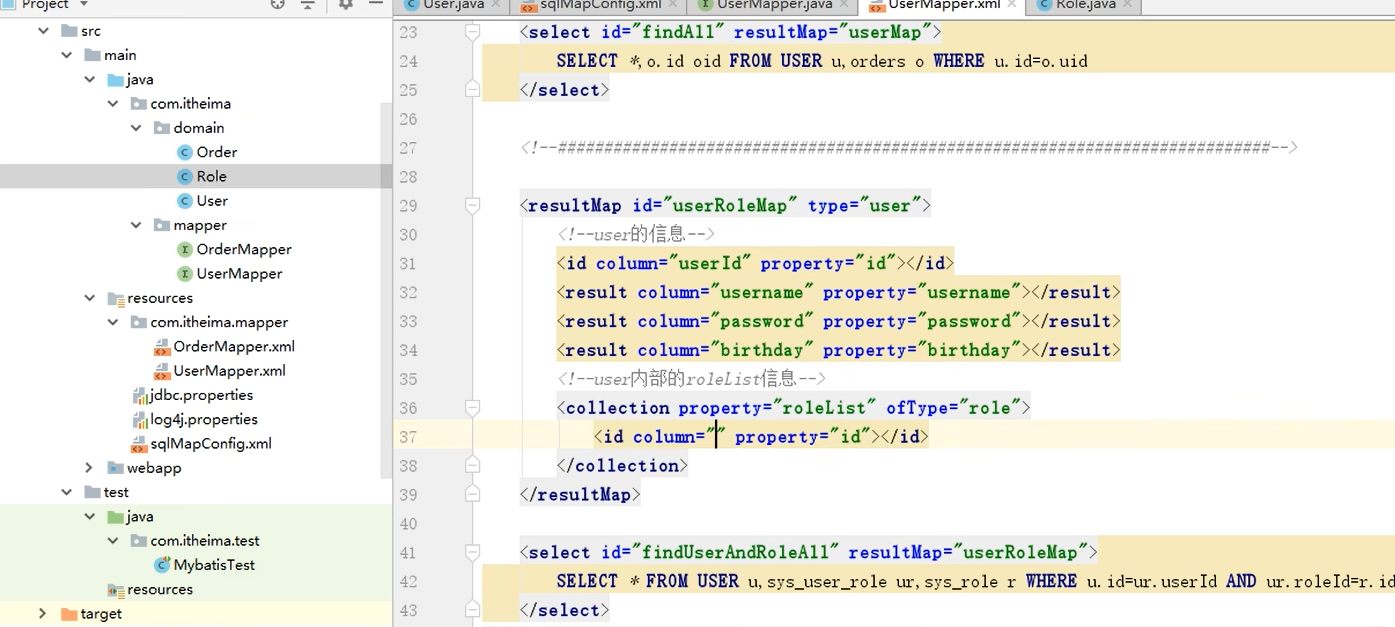
Task: Switch to the sqlMapConfig.xml tab
Action: point(598,5)
